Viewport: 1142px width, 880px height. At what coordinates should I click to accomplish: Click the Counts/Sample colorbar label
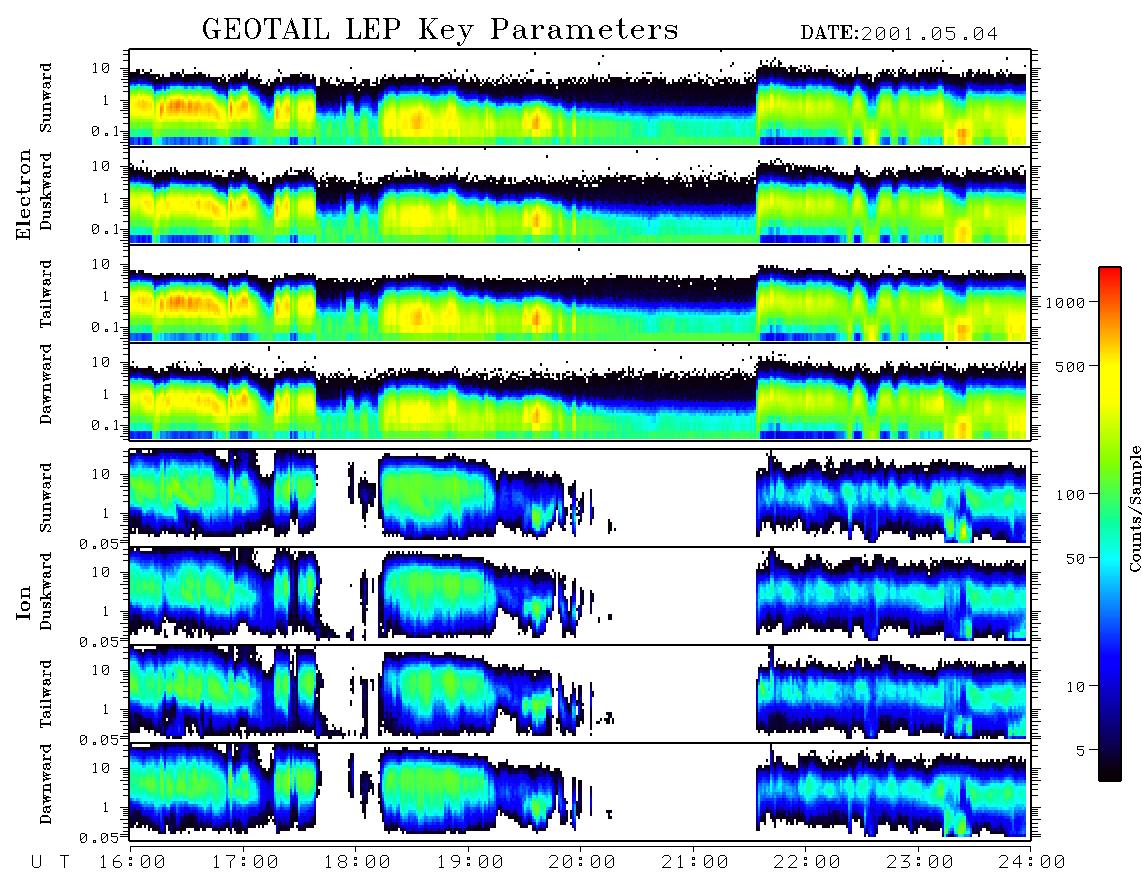coord(1134,508)
